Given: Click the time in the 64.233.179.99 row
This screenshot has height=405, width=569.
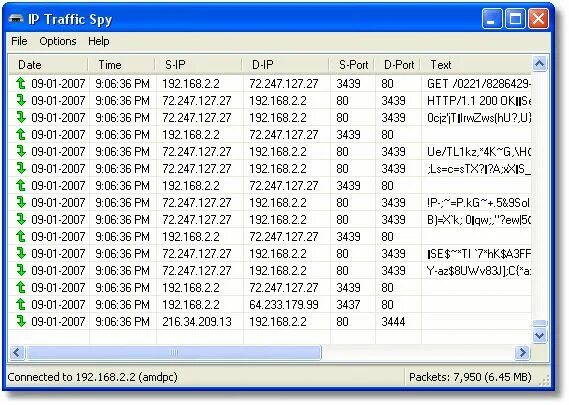Looking at the screenshot, I should click(122, 304).
